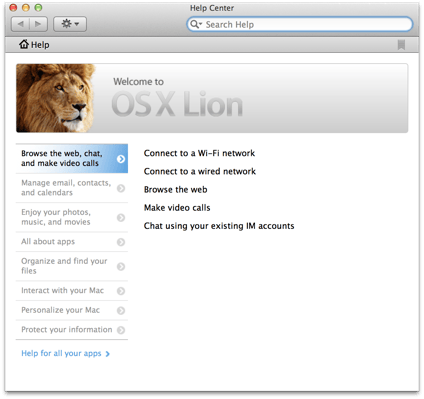Image resolution: width=424 pixels, height=399 pixels.
Task: Click the red close window button
Action: click(13, 8)
